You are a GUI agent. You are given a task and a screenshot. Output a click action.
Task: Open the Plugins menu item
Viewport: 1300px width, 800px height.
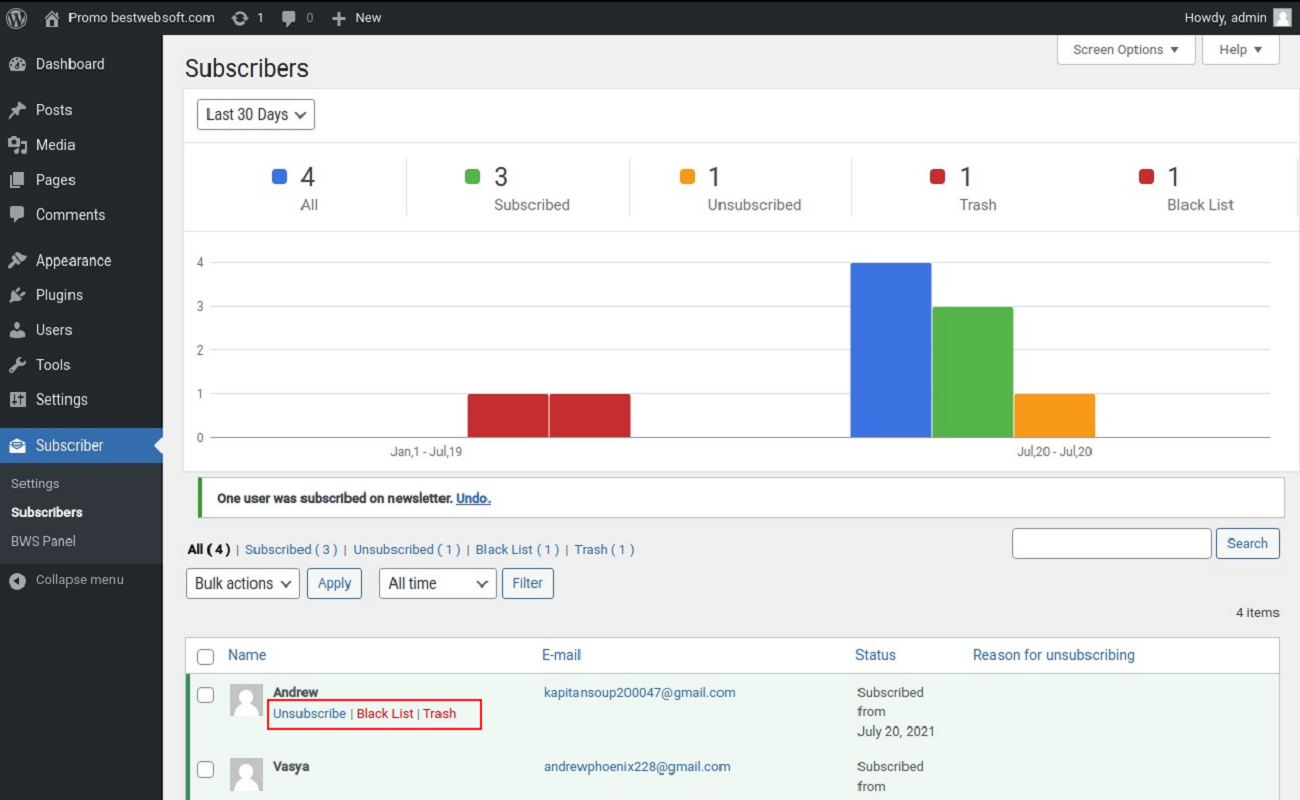pyautogui.click(x=81, y=295)
